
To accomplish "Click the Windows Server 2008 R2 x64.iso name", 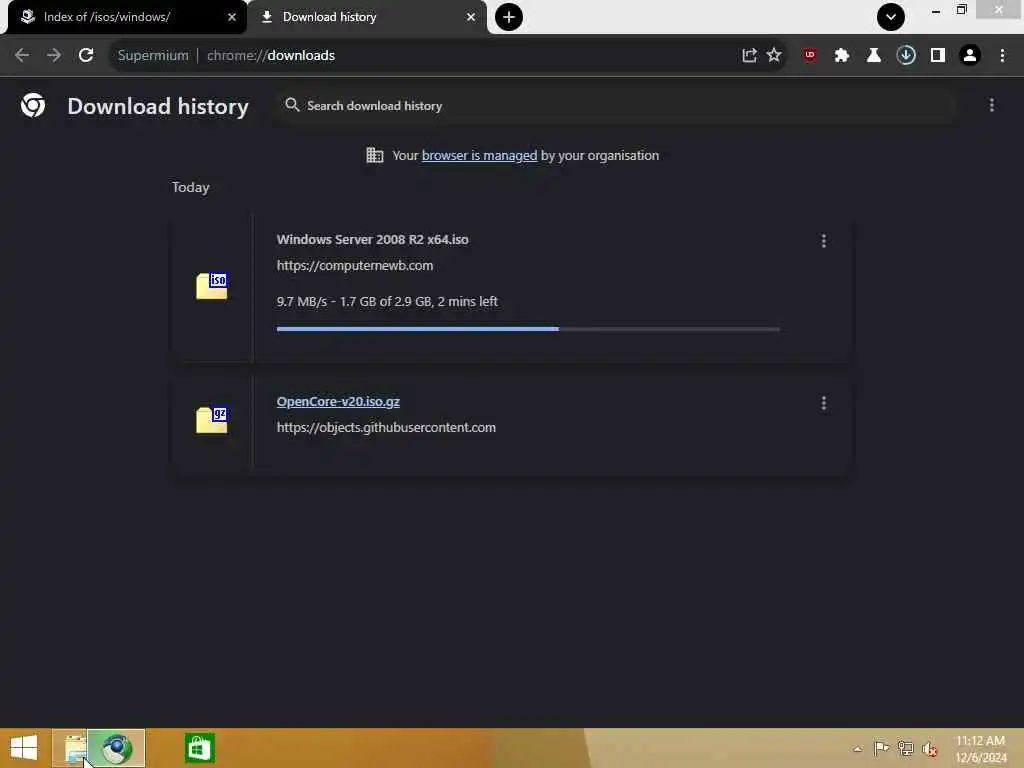I will (x=372, y=240).
